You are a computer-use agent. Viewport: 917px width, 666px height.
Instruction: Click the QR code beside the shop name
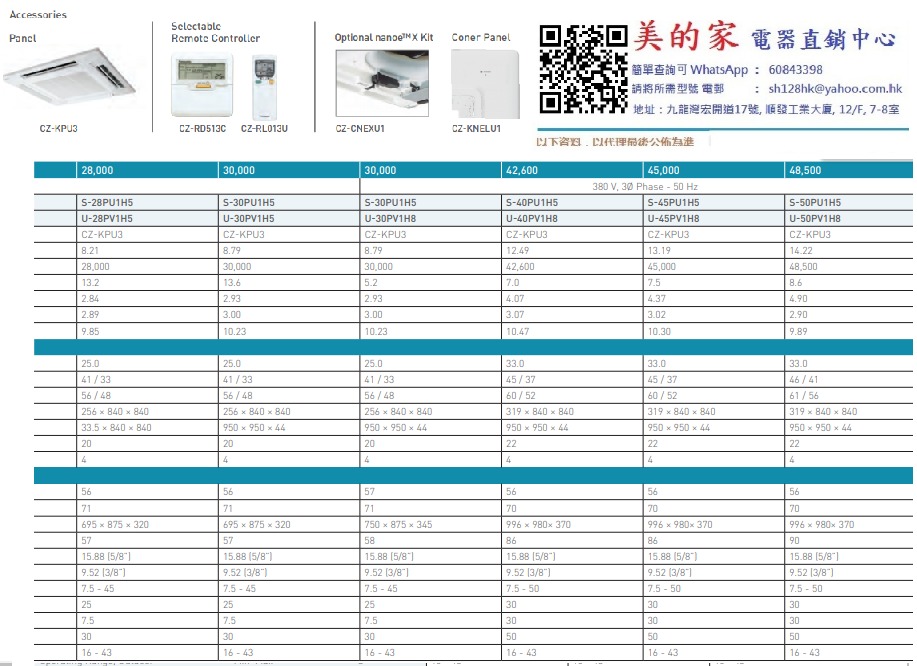pos(583,69)
